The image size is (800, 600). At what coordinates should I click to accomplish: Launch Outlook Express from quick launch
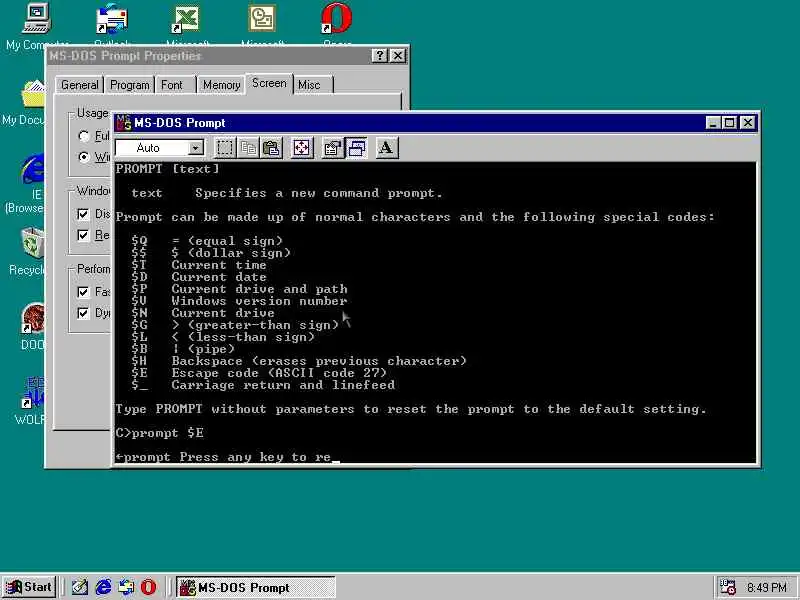[126, 587]
